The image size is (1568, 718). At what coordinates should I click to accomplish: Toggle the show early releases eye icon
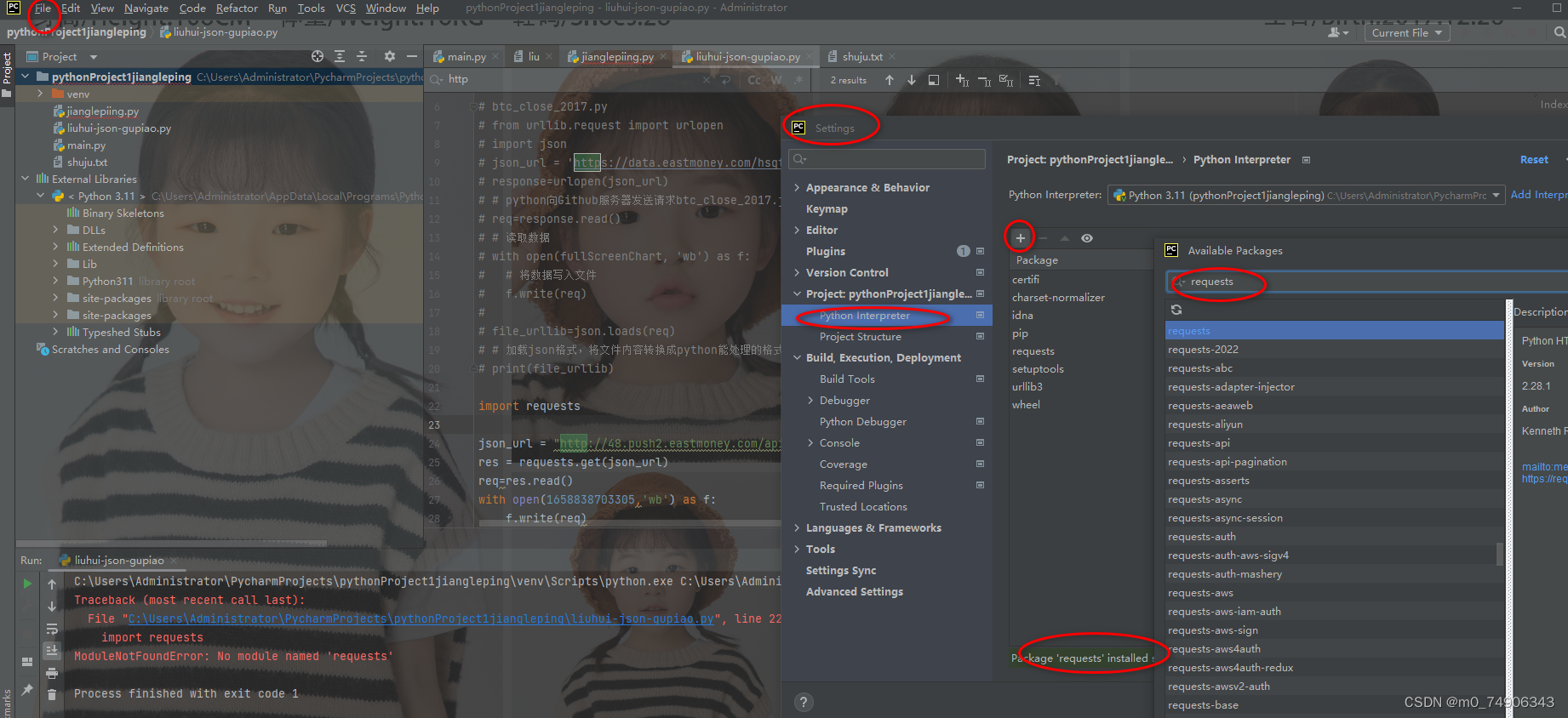pos(1087,238)
